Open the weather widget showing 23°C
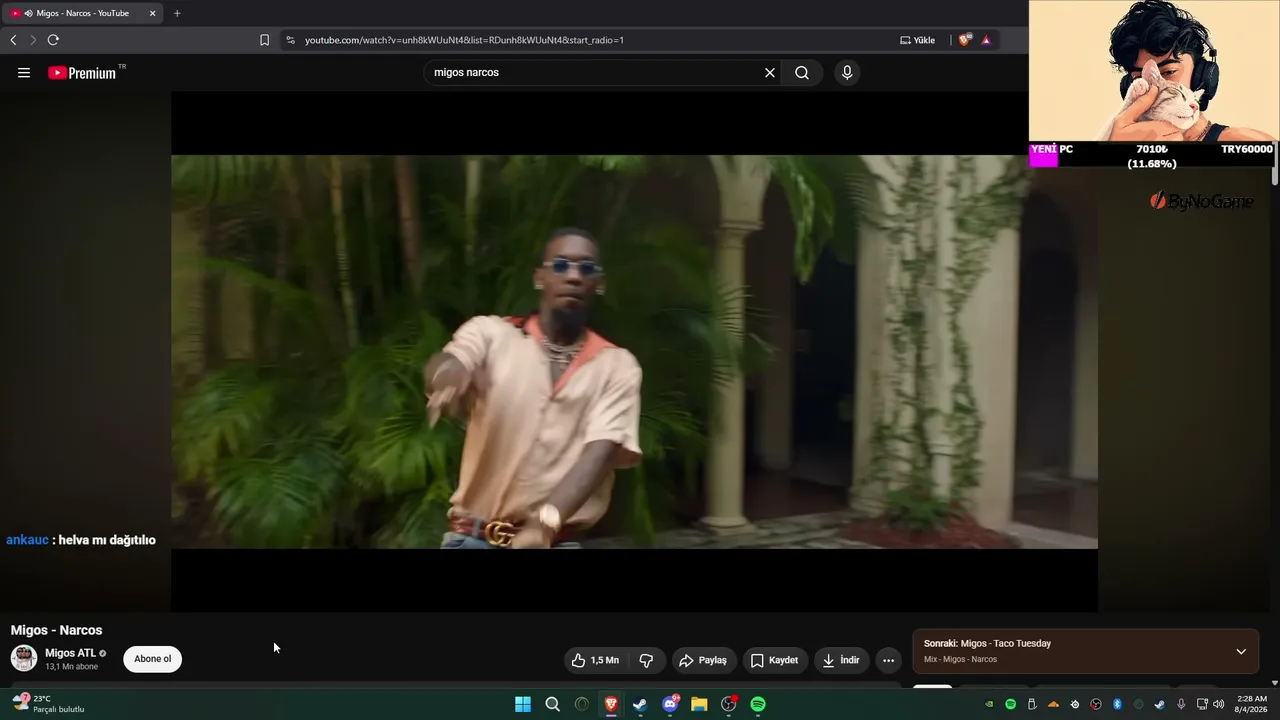This screenshot has width=1280, height=720. [x=48, y=704]
